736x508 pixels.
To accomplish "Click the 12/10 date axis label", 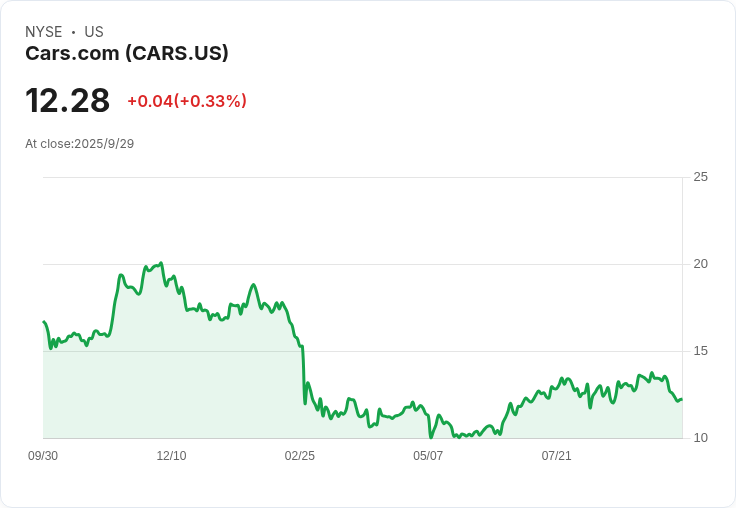I will 171,455.
